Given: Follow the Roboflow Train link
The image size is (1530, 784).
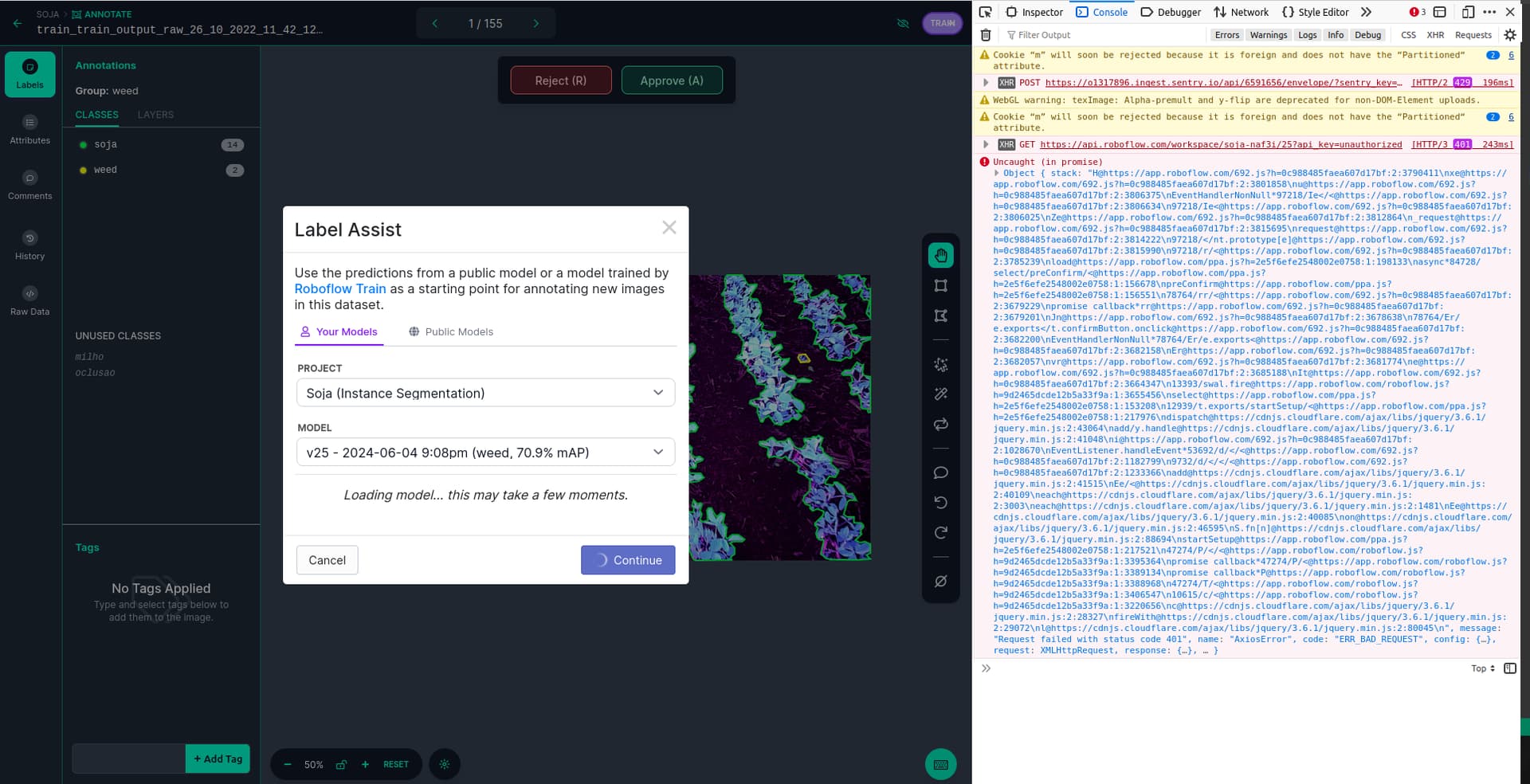Looking at the screenshot, I should [x=340, y=288].
